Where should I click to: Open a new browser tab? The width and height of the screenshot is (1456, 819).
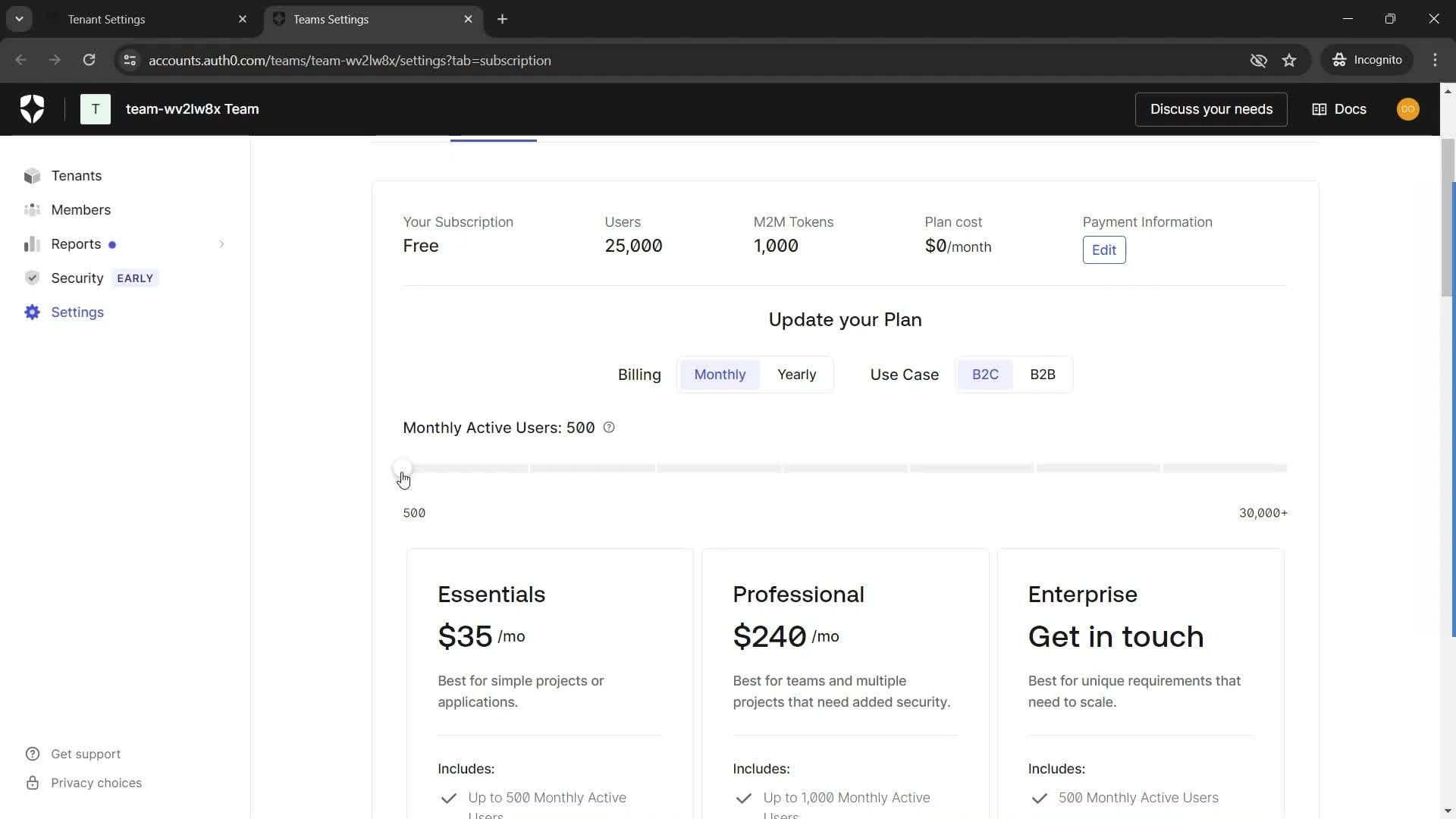coord(502,19)
